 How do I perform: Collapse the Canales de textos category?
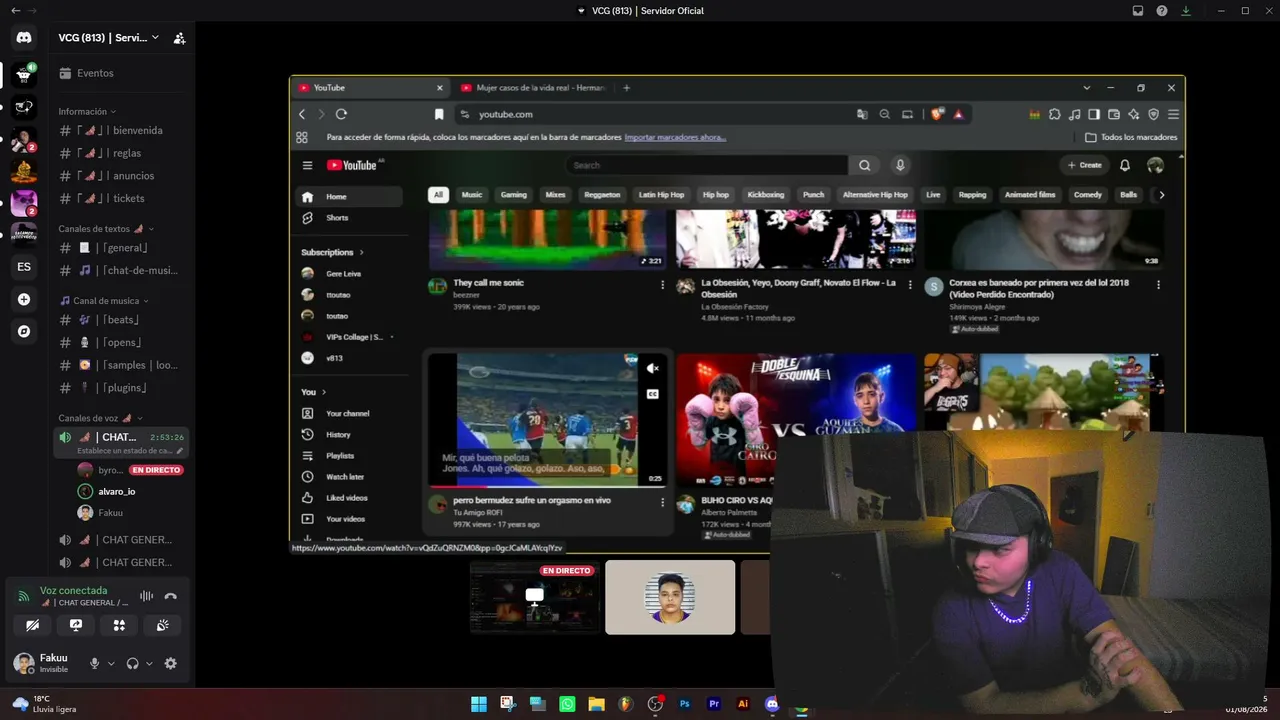(x=104, y=229)
